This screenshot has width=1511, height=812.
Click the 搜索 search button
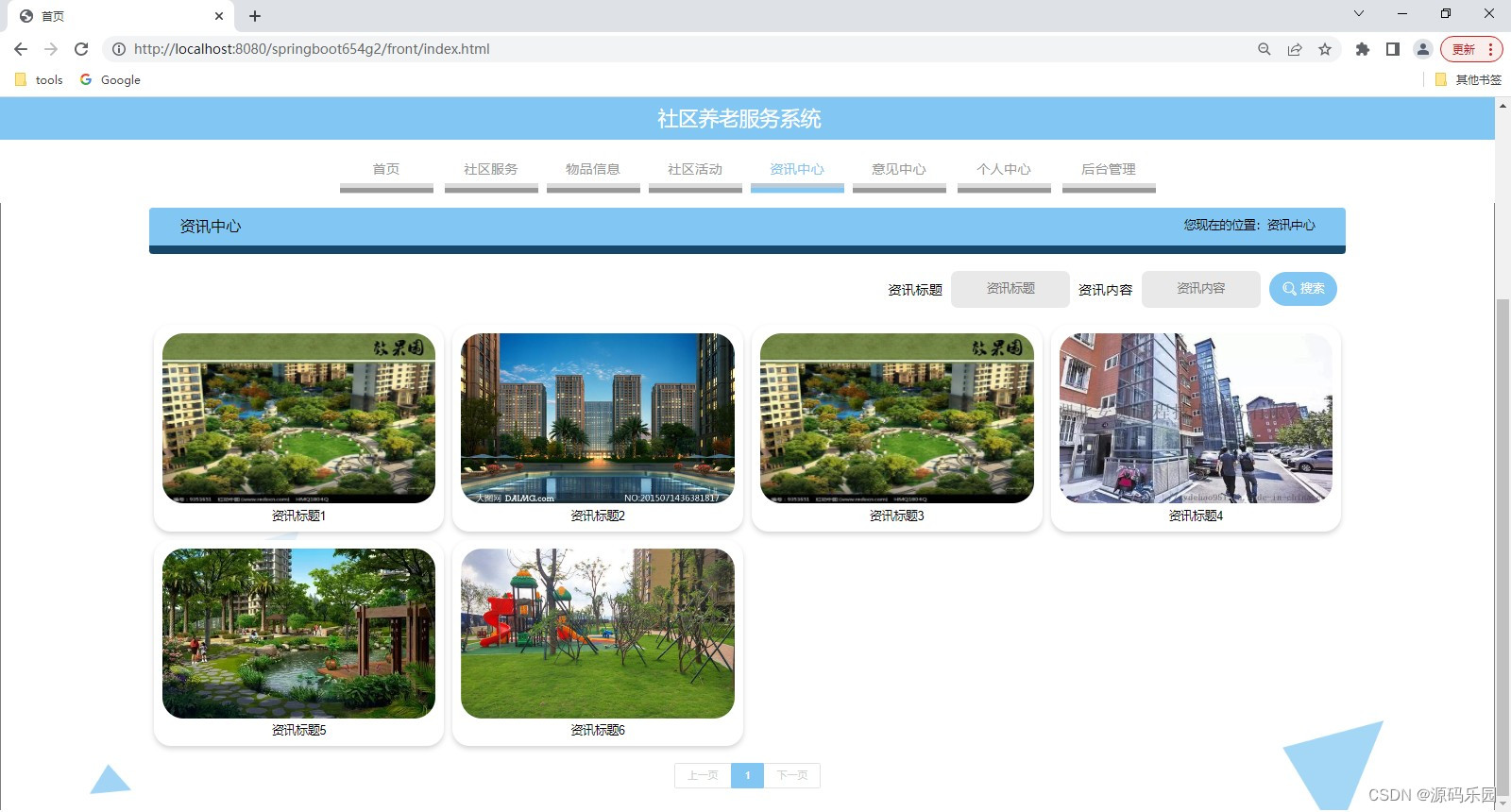(1303, 289)
